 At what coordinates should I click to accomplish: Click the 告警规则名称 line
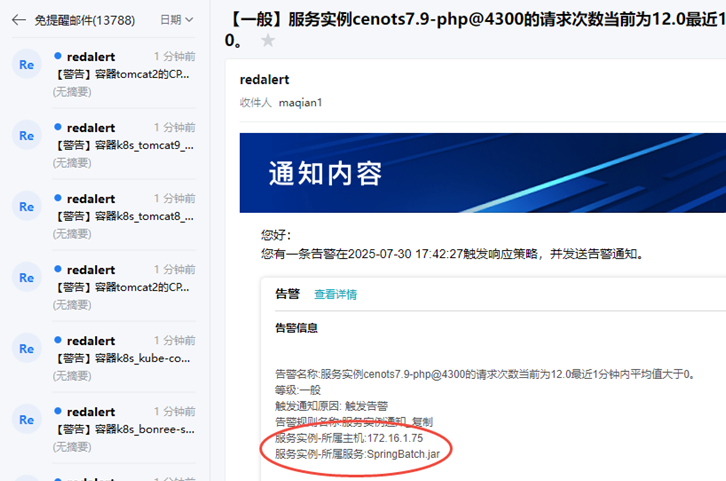click(x=354, y=422)
